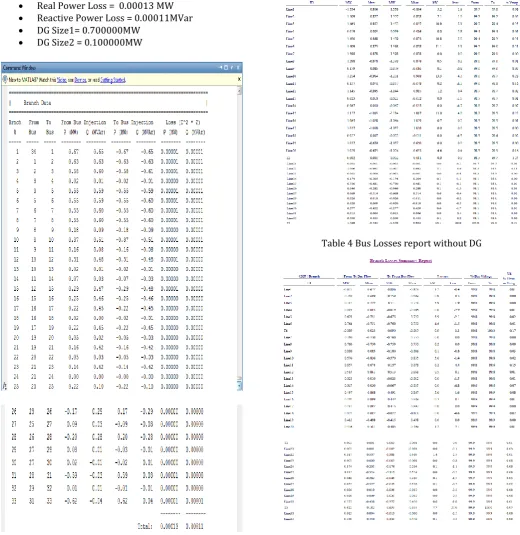Click the 'Loss (I^2 * Z)' column header
The height and width of the screenshot is (535, 520).
pyautogui.click(x=183, y=122)
